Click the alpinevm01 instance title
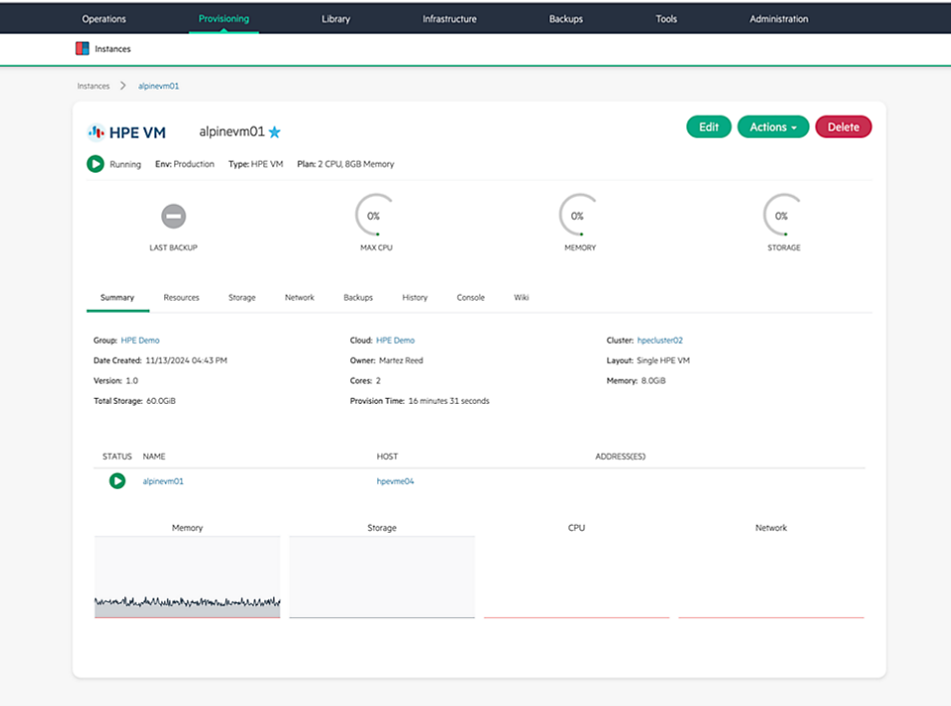The width and height of the screenshot is (951, 706). tap(232, 132)
